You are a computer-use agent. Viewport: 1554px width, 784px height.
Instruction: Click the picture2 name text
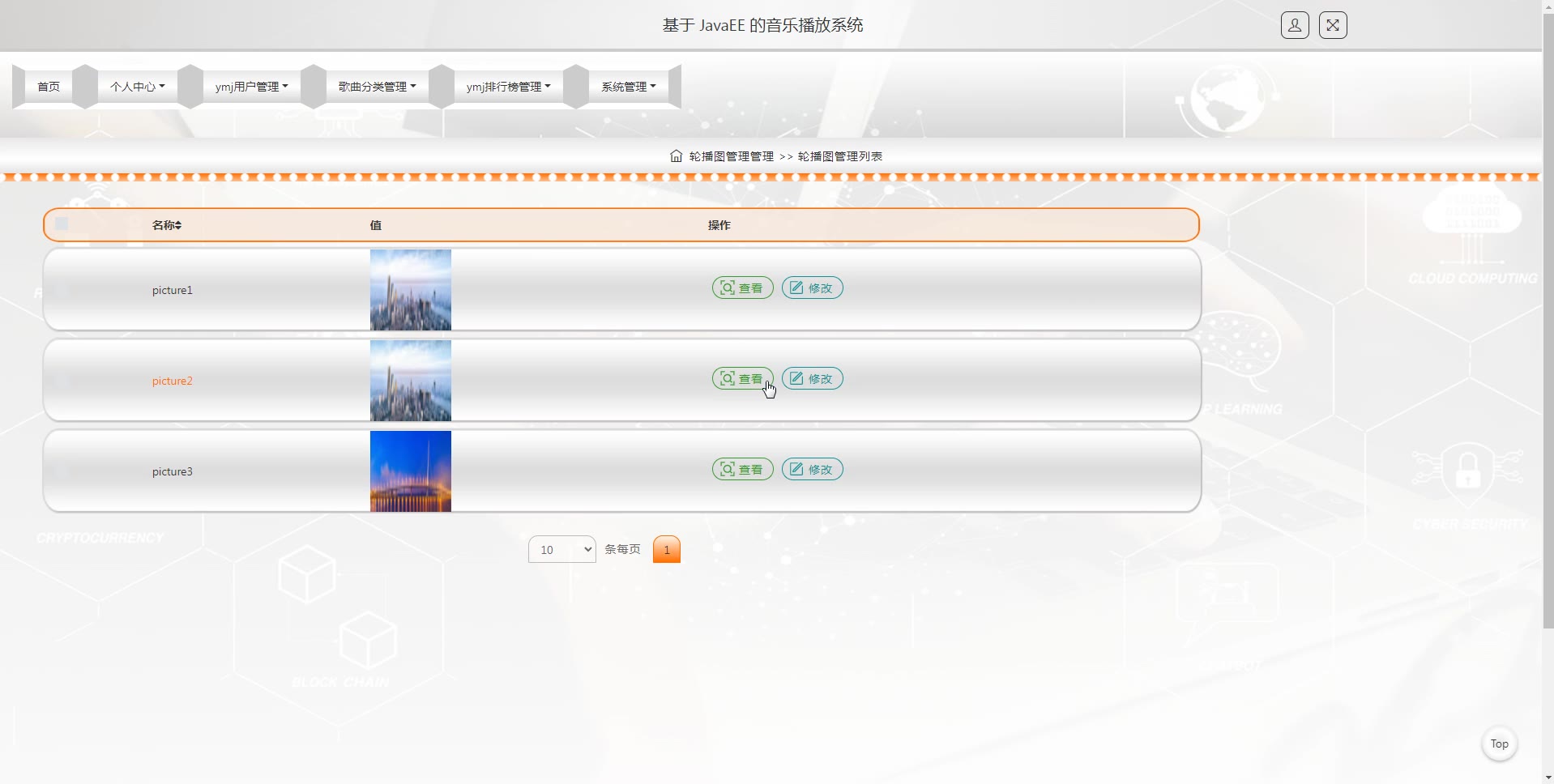point(173,381)
